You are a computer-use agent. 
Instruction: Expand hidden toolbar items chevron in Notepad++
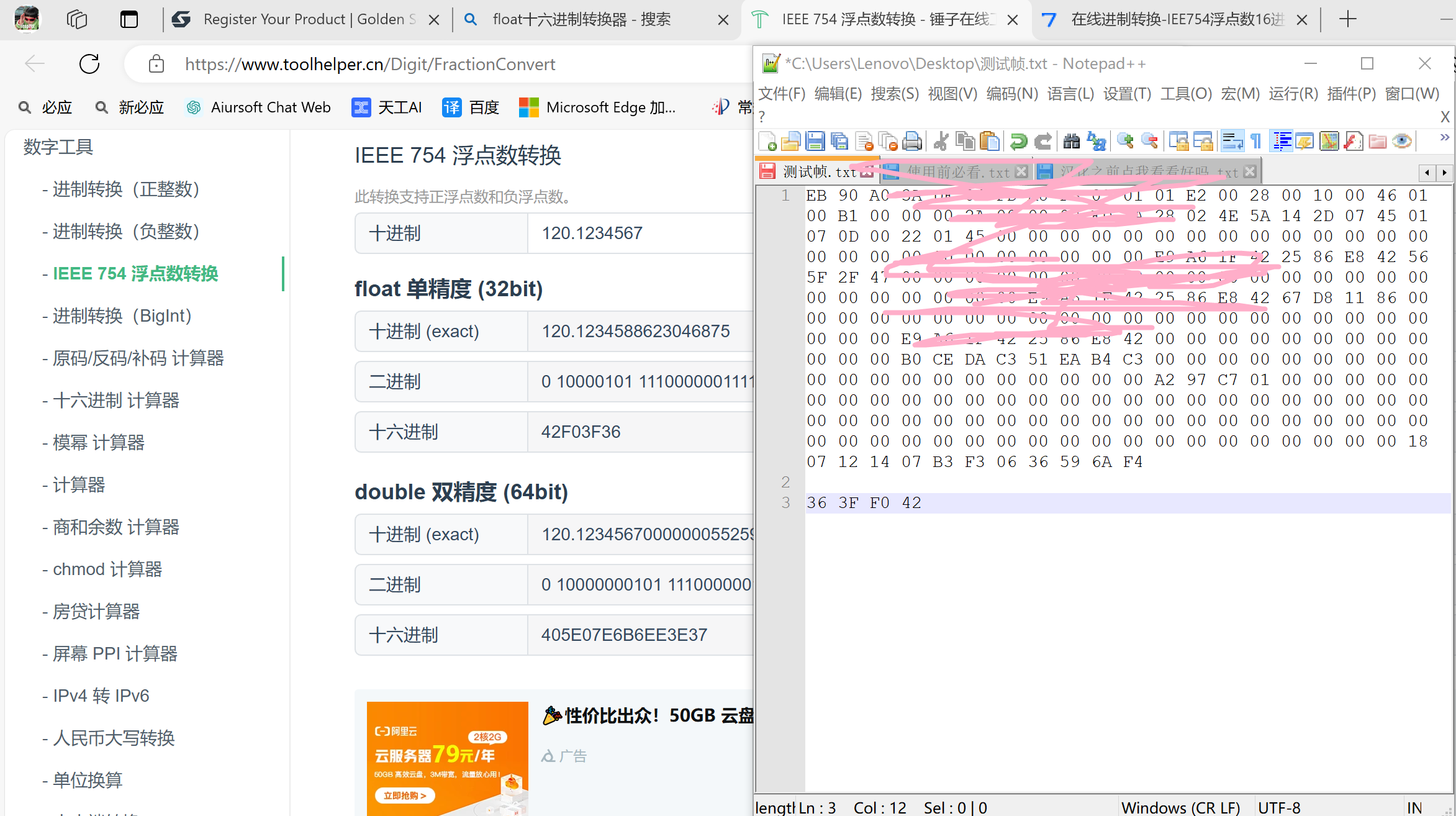click(x=1444, y=137)
